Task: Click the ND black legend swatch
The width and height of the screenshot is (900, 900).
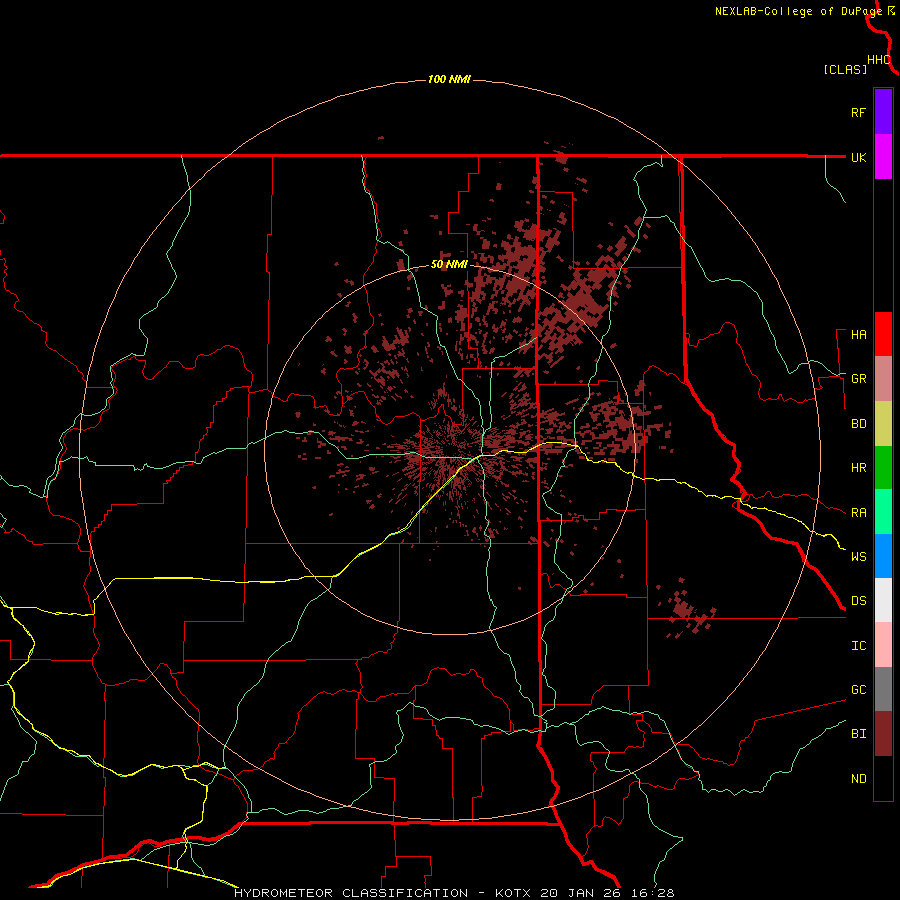Action: 883,778
